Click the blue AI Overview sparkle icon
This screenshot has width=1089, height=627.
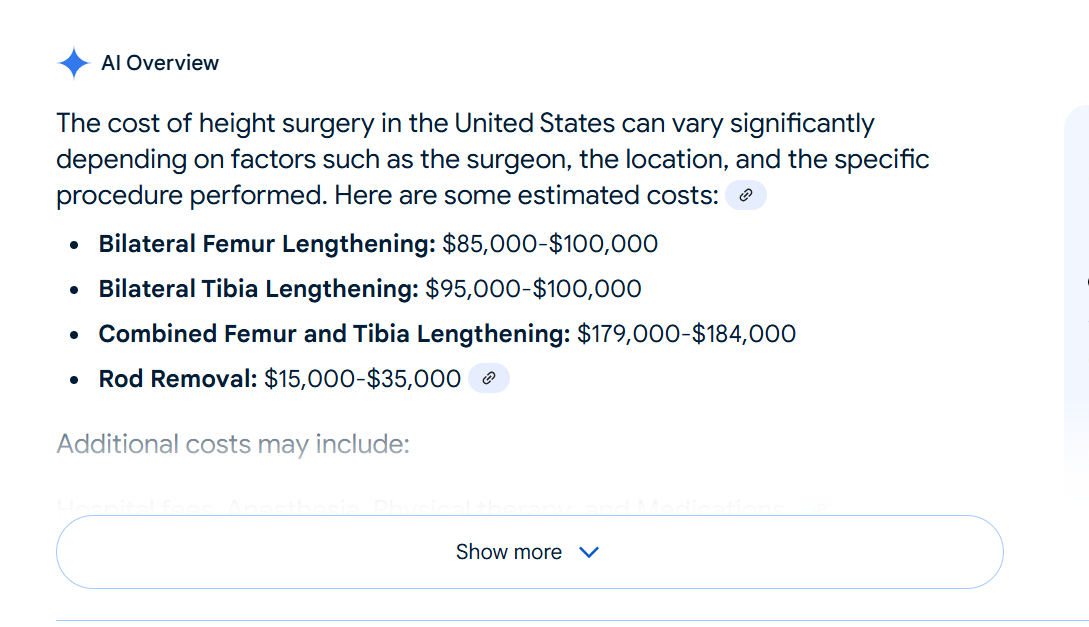(x=74, y=63)
